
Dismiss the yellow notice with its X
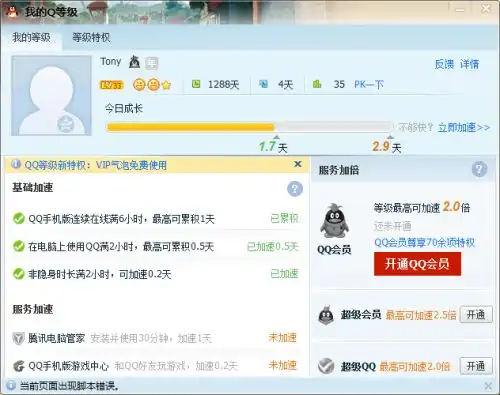pyautogui.click(x=298, y=164)
